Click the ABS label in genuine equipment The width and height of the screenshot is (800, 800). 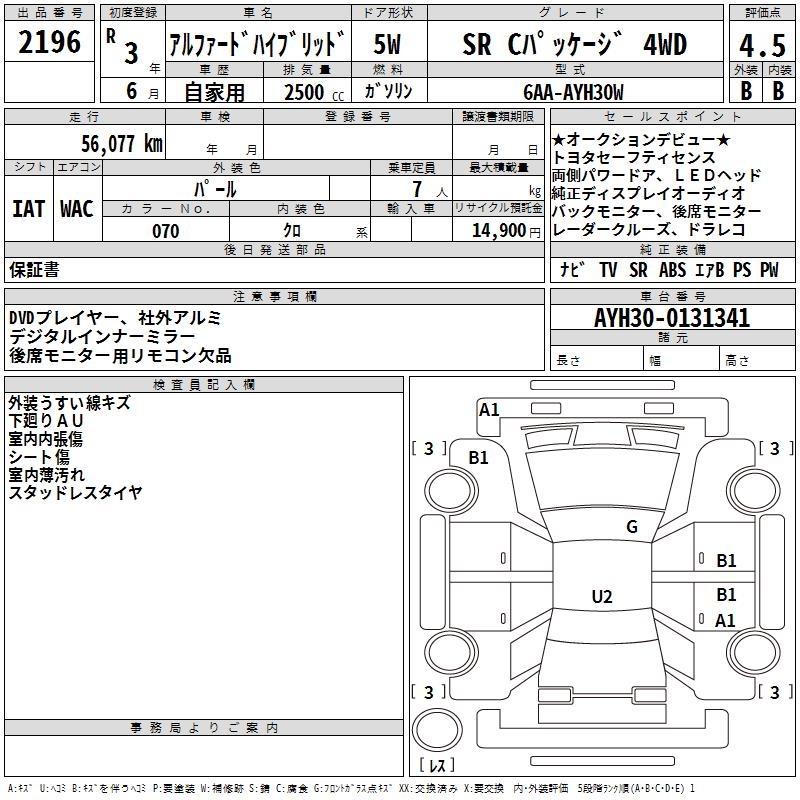point(673,270)
